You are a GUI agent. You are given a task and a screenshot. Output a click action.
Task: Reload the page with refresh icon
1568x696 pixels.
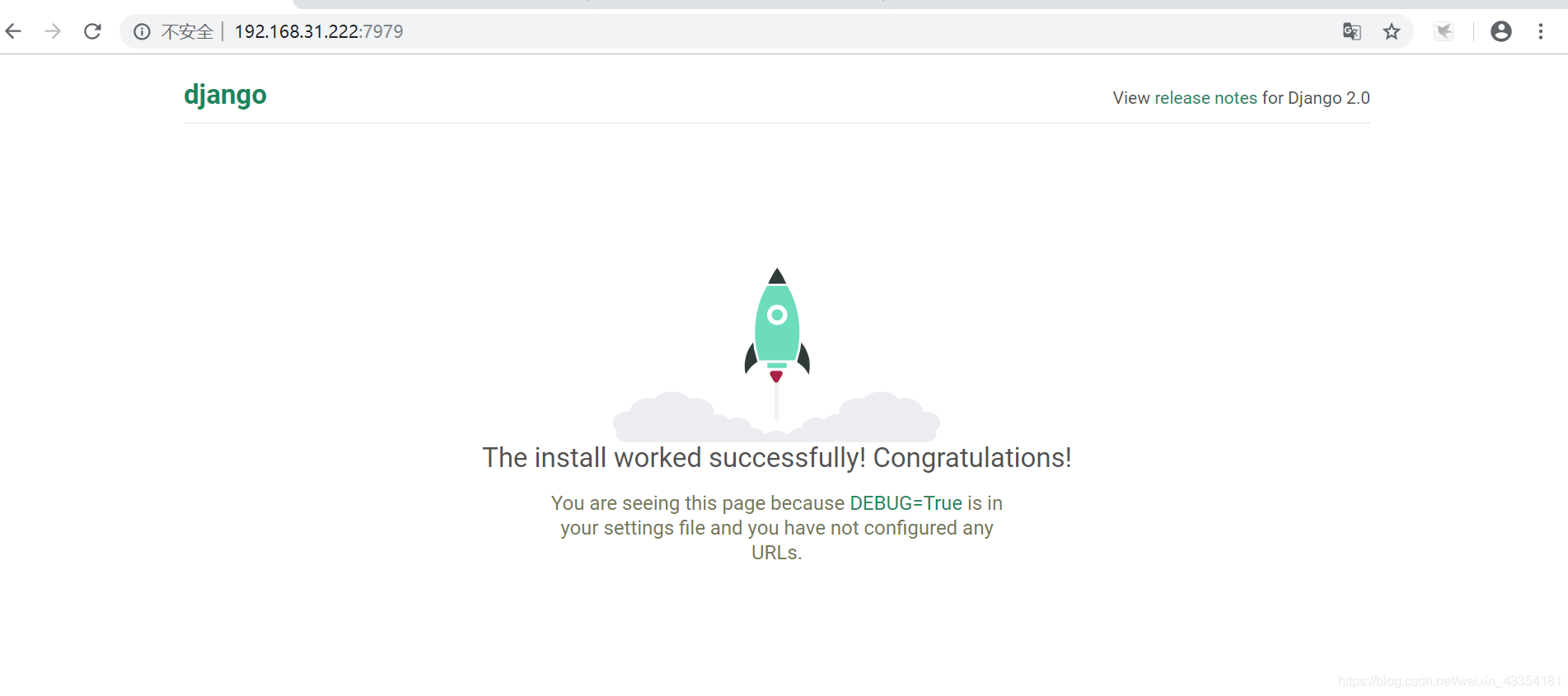[x=92, y=31]
